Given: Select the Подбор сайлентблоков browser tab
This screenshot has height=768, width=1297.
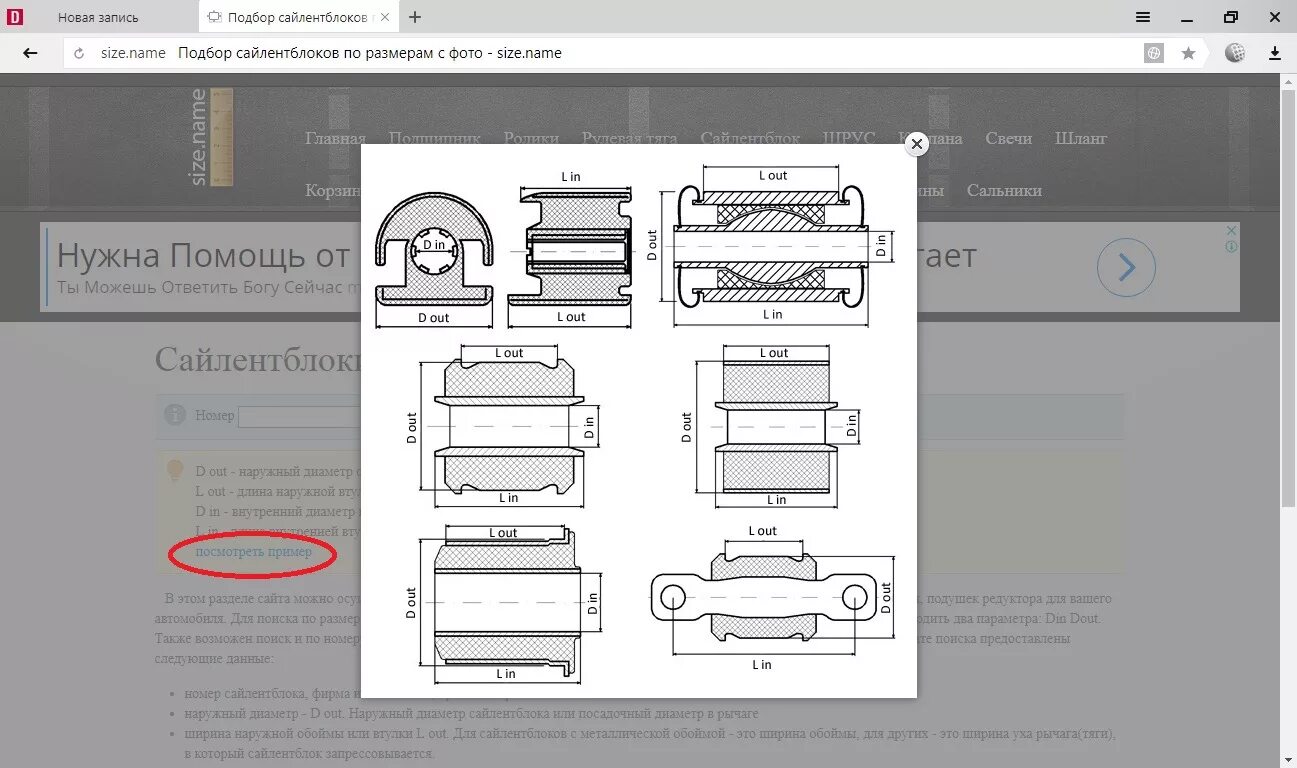Looking at the screenshot, I should 299,17.
